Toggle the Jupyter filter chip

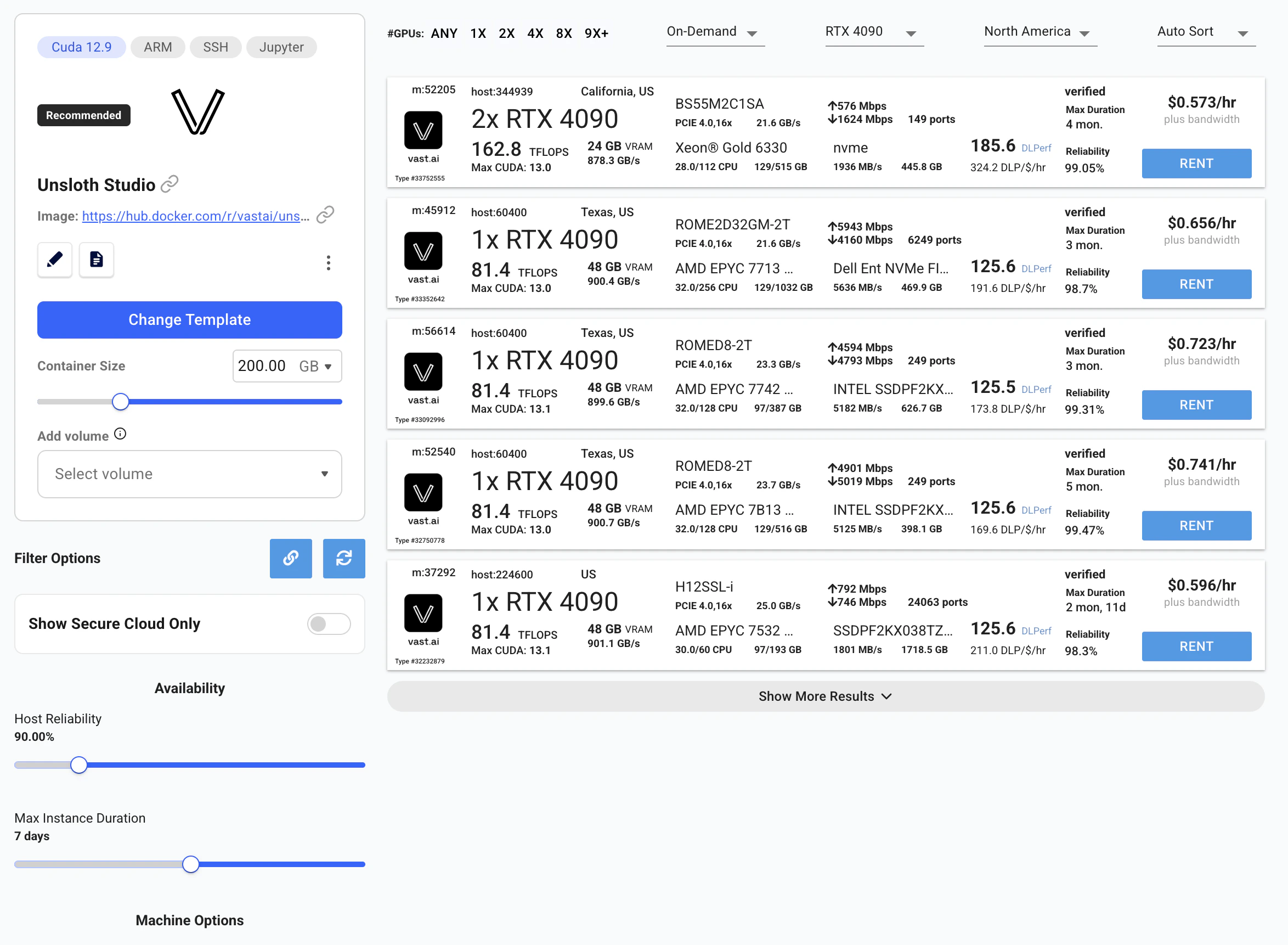tap(281, 47)
